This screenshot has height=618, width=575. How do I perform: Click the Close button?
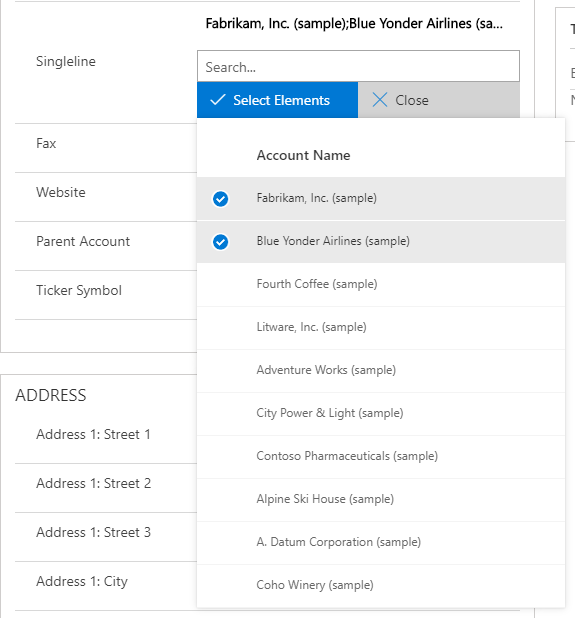(x=439, y=100)
